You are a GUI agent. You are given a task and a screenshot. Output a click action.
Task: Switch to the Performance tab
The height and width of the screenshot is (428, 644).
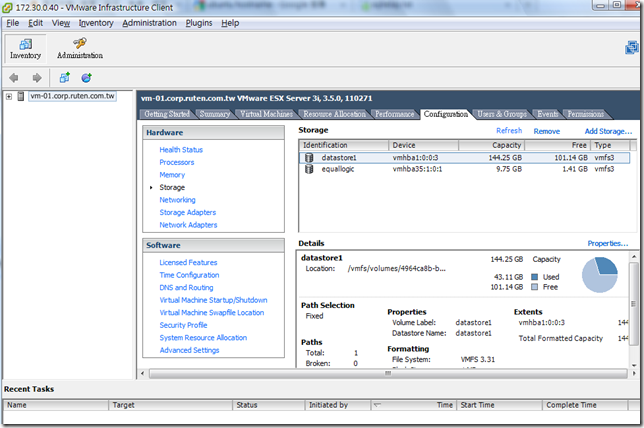click(x=395, y=114)
